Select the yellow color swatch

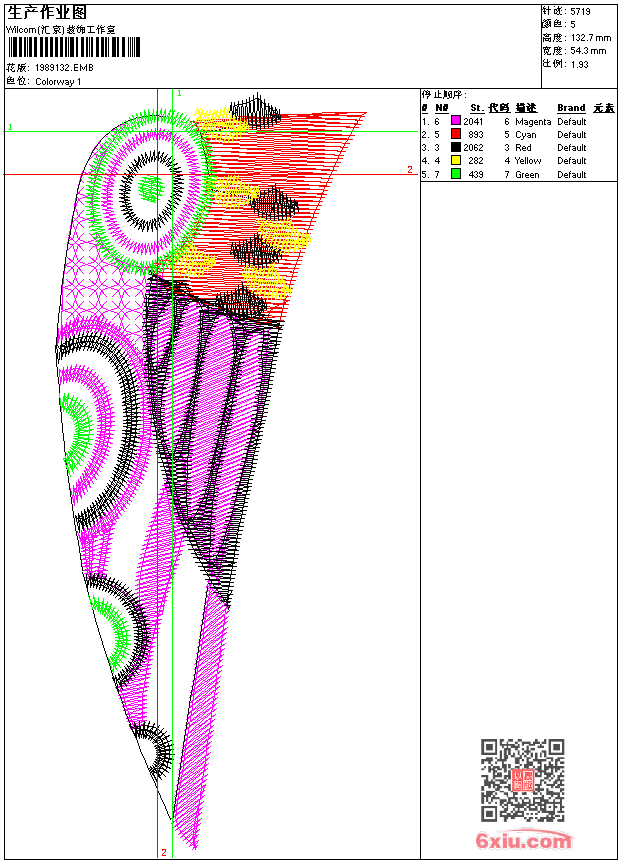tap(455, 160)
